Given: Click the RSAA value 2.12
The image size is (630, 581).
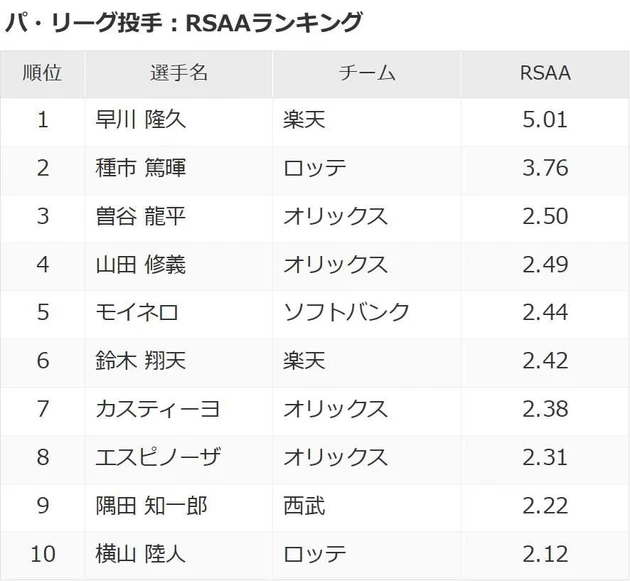Looking at the screenshot, I should (x=545, y=553).
